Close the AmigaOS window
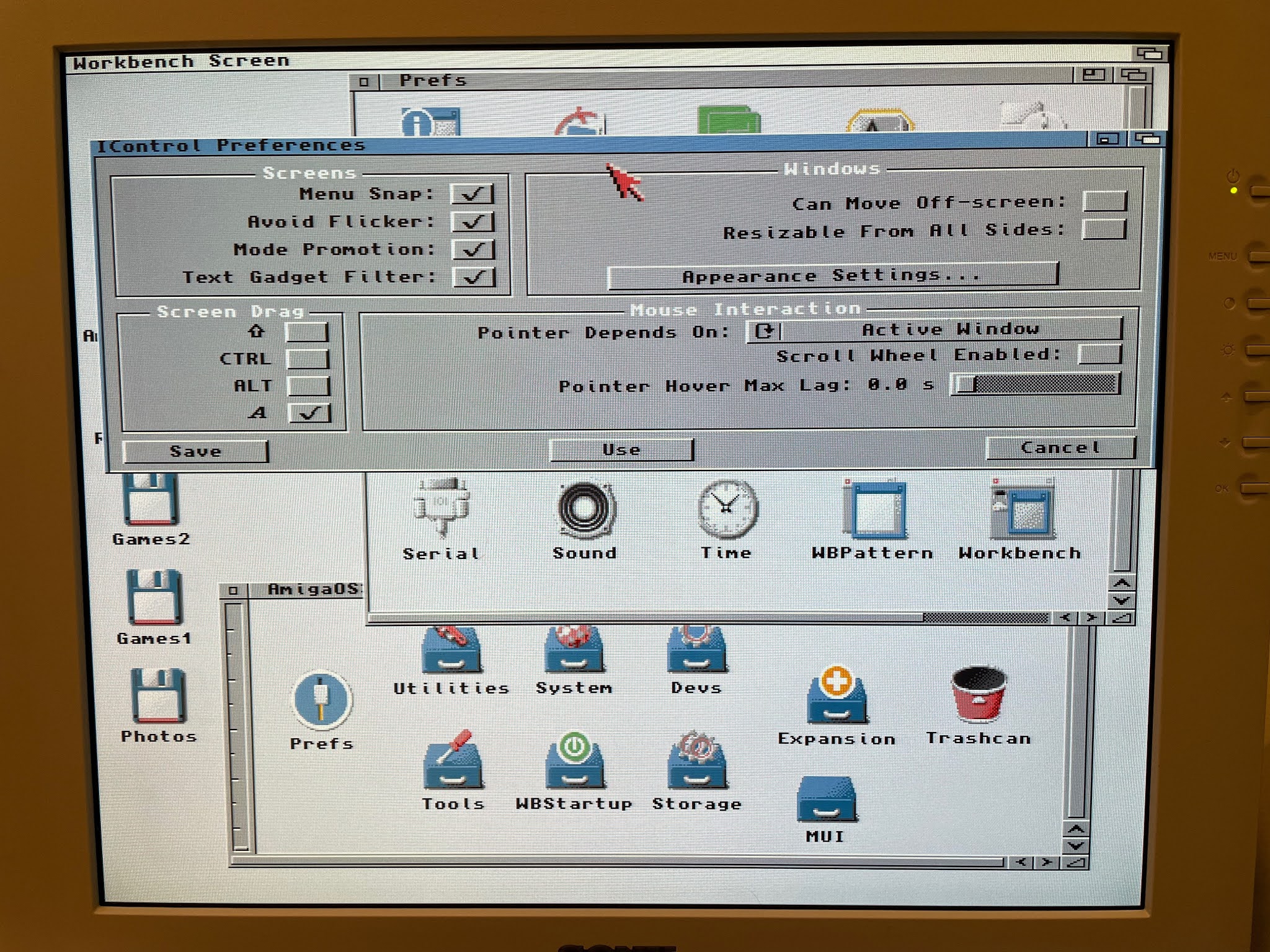This screenshot has height=952, width=1270. [x=233, y=590]
